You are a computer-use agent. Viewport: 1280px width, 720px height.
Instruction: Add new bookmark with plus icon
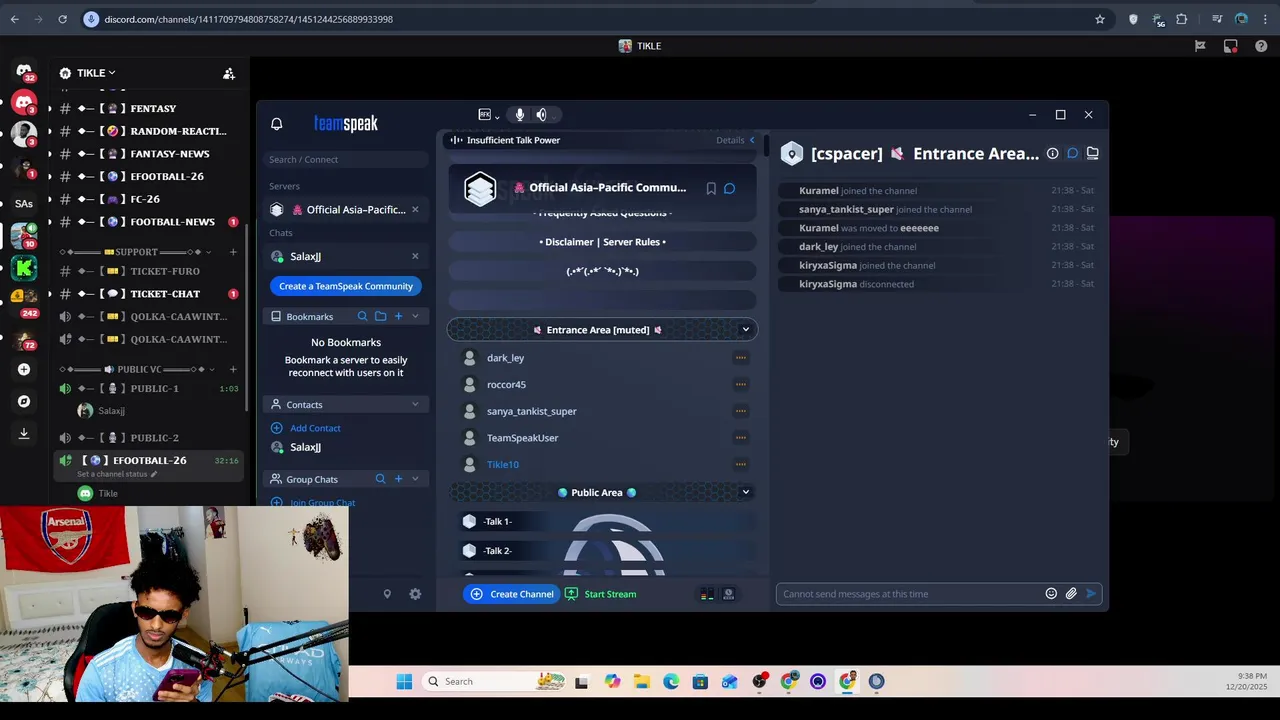(x=398, y=316)
